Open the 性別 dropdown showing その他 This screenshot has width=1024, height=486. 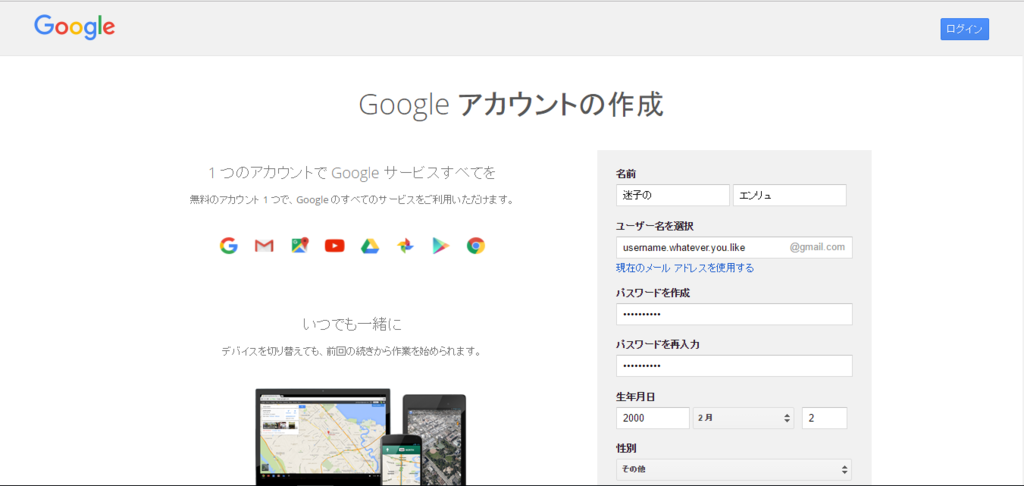(734, 470)
